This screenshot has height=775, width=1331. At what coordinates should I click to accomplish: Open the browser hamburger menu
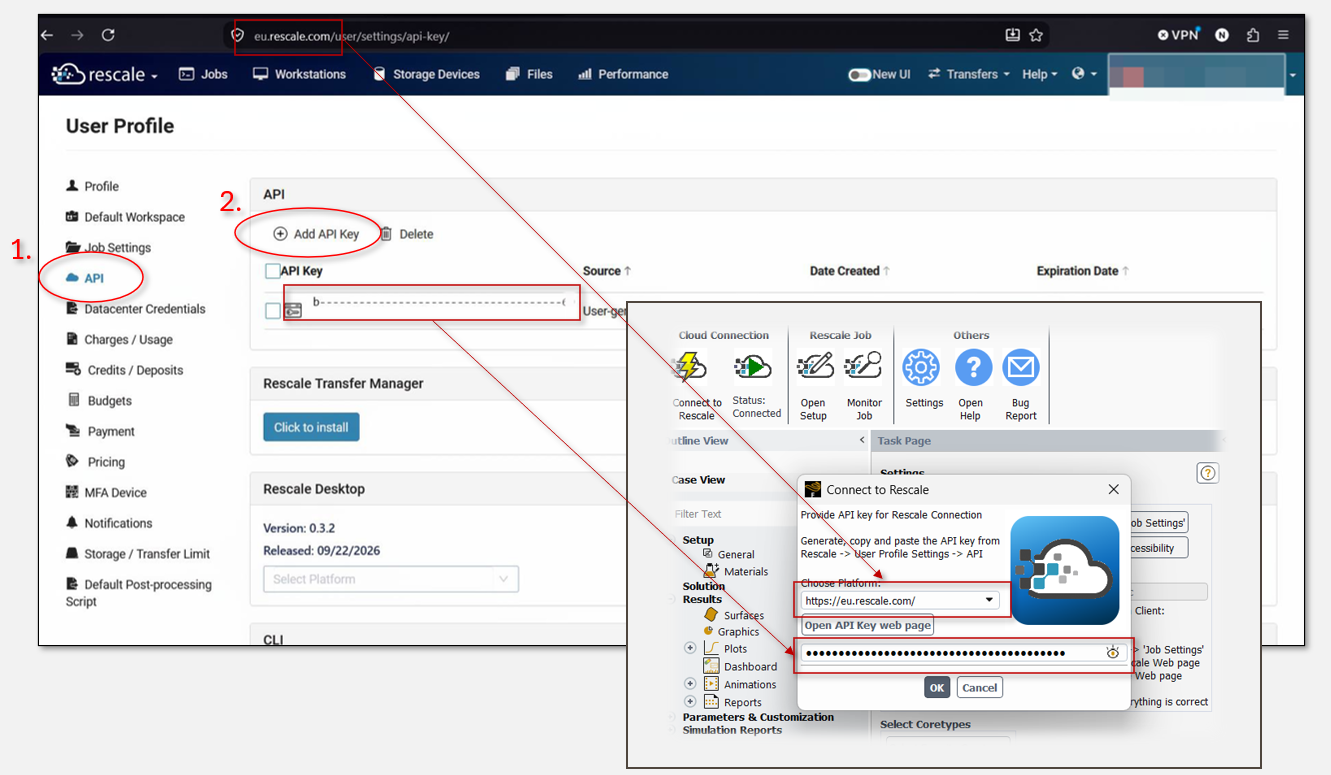coord(1283,35)
